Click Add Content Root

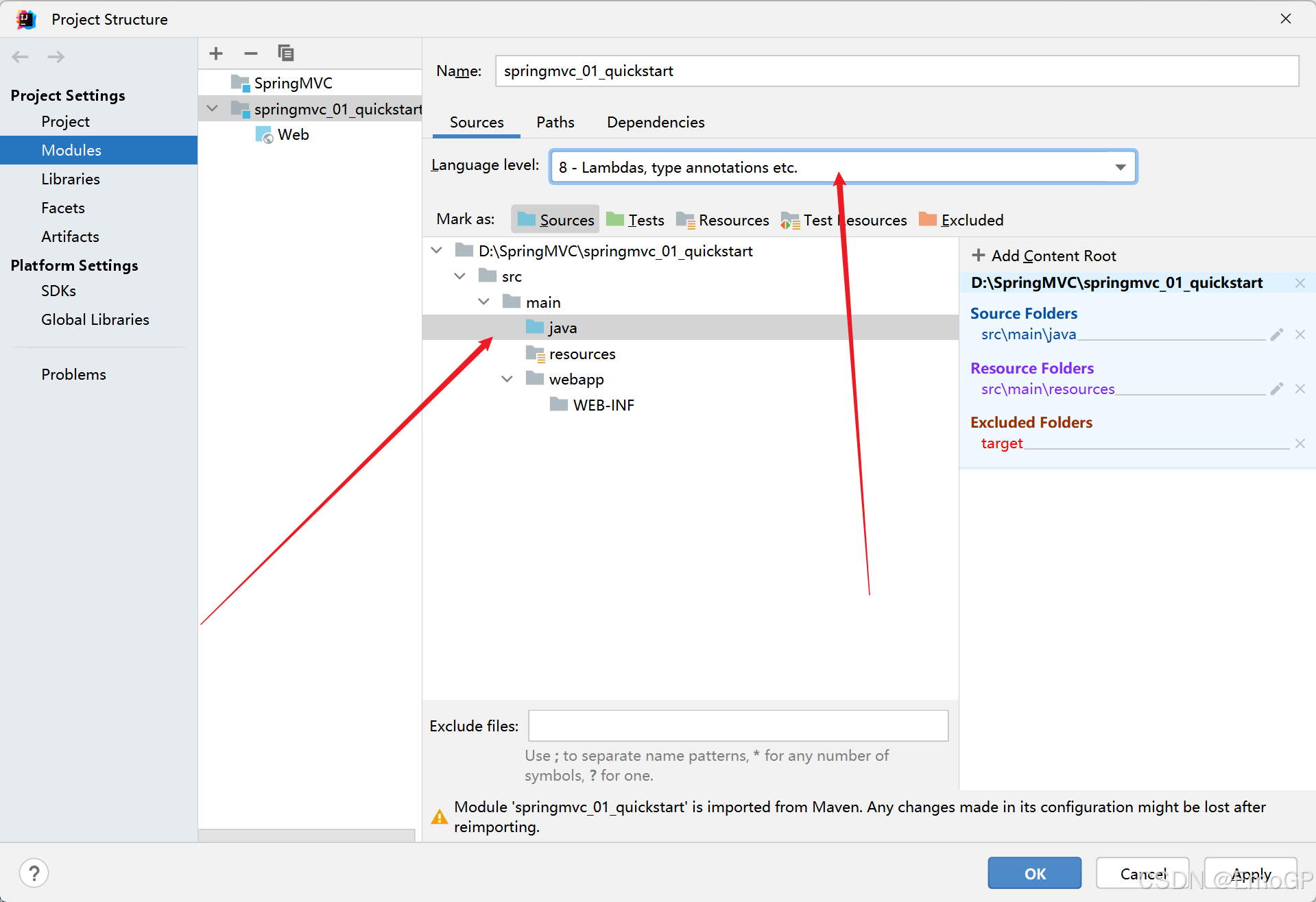click(x=1044, y=256)
